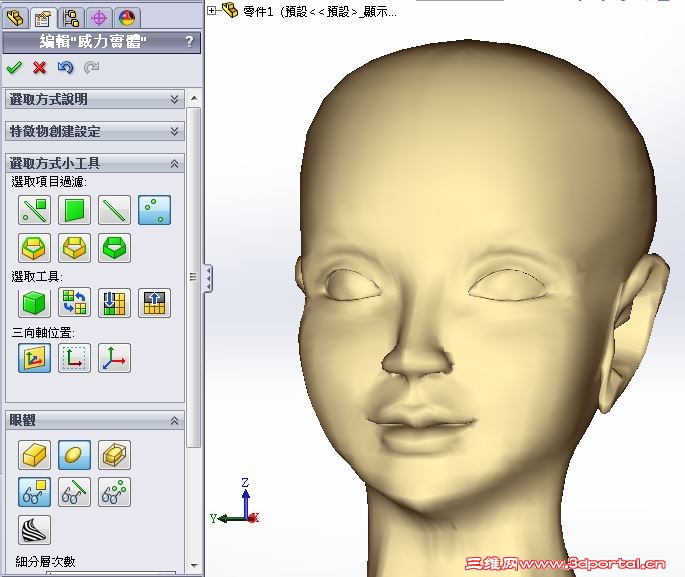Switch to the PropertyManager tab
Screen dimensions: 685x577
(x=43, y=18)
